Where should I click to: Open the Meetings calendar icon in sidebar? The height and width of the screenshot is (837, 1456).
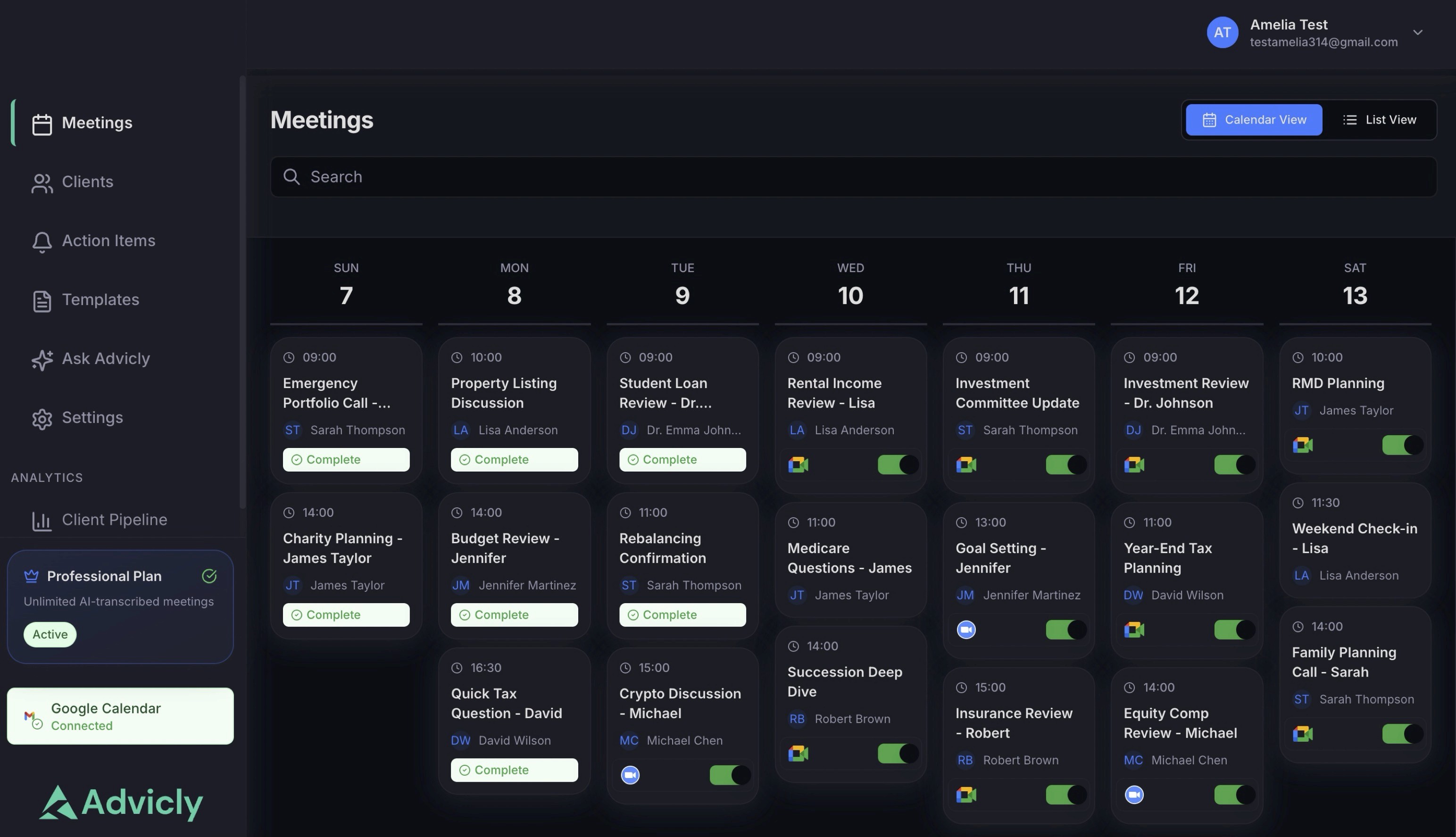(42, 123)
